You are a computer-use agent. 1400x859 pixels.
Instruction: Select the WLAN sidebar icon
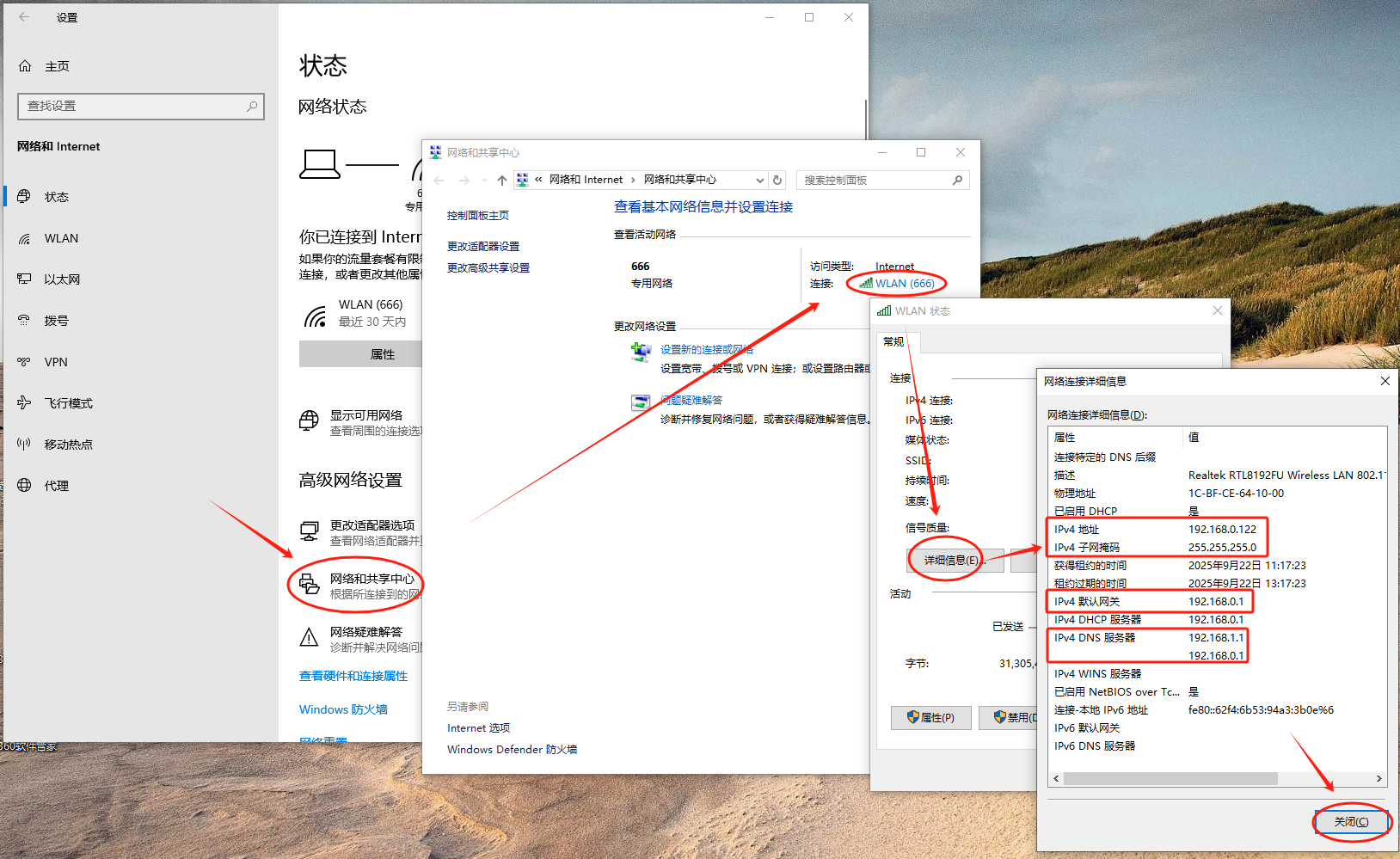[25, 239]
